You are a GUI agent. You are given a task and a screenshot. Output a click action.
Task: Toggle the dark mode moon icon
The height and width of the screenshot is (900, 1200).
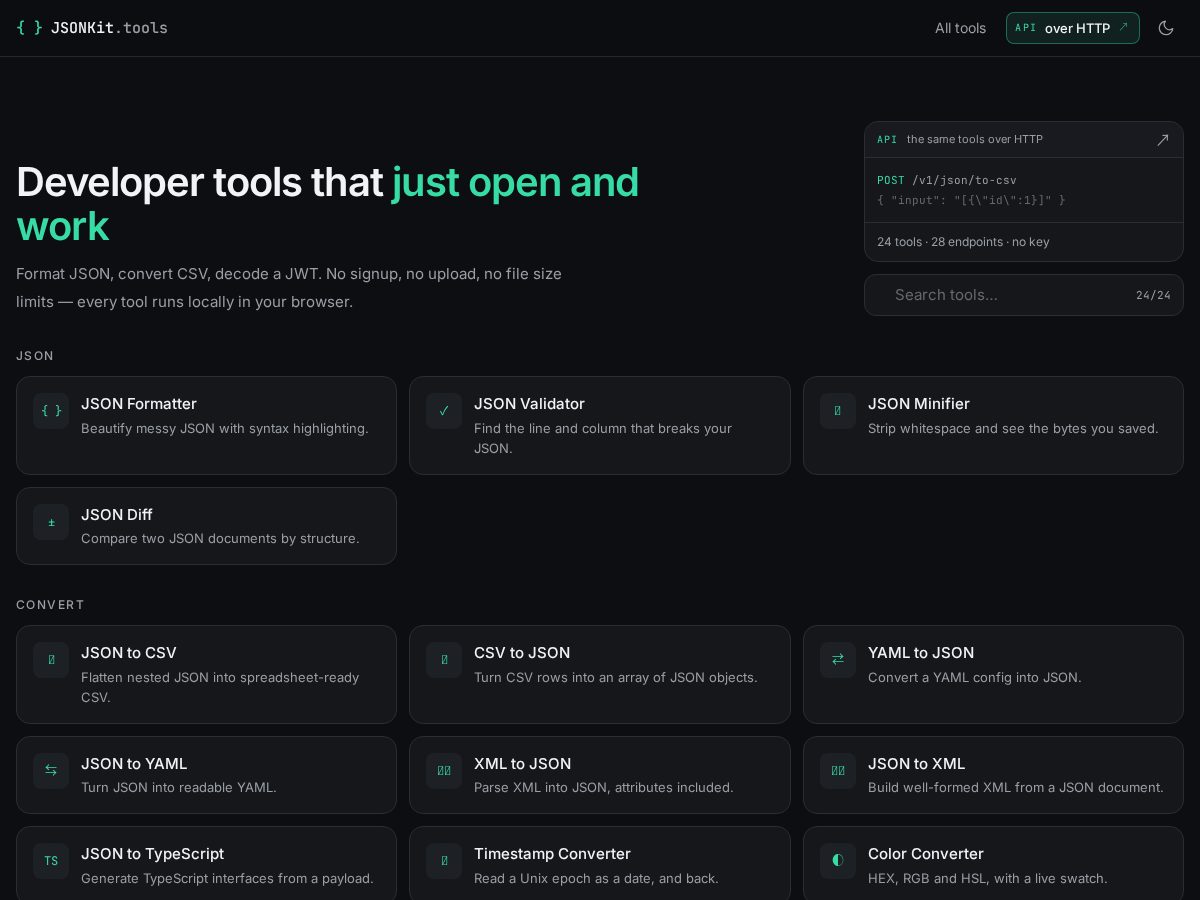tap(1166, 28)
